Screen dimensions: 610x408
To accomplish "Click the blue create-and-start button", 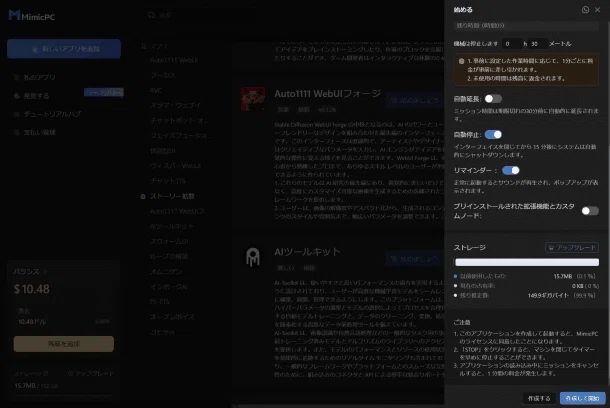I will [x=582, y=398].
